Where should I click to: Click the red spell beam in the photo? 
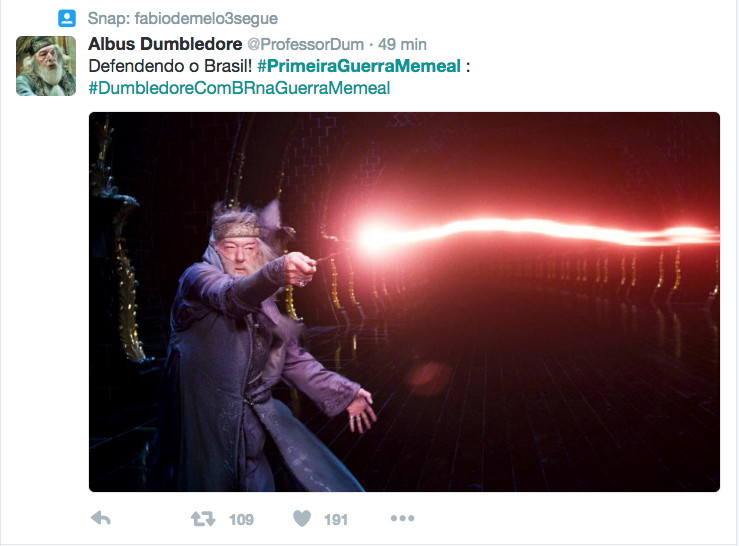click(x=537, y=232)
